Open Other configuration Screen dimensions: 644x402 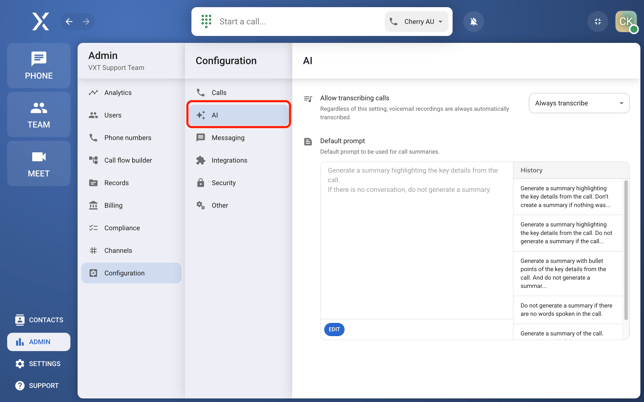tap(238, 205)
